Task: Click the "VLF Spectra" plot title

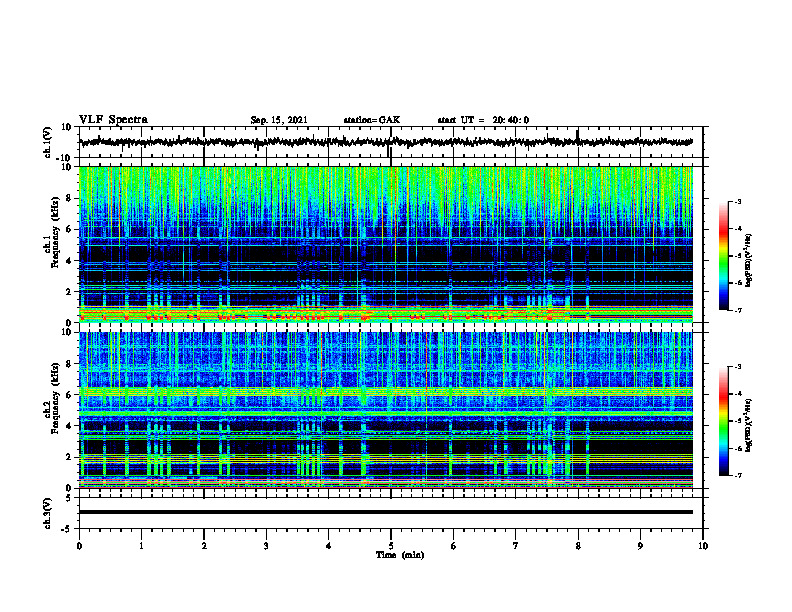Action: (x=113, y=120)
